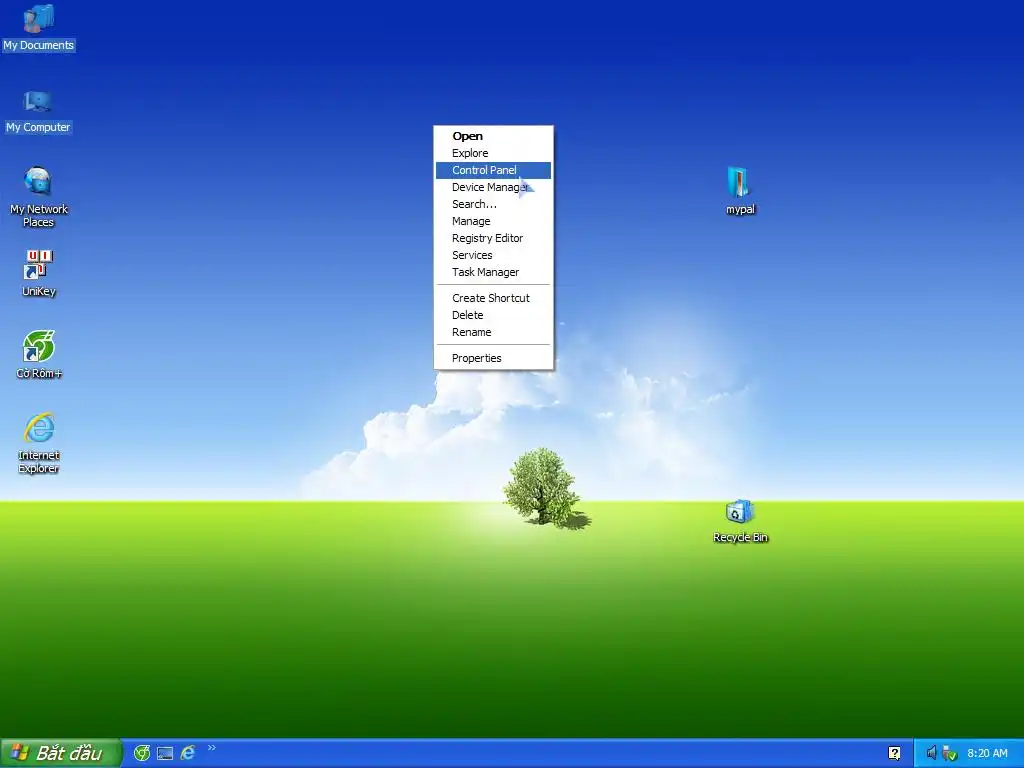Select the My Documents desktop icon
This screenshot has width=1024, height=768.
(x=39, y=28)
